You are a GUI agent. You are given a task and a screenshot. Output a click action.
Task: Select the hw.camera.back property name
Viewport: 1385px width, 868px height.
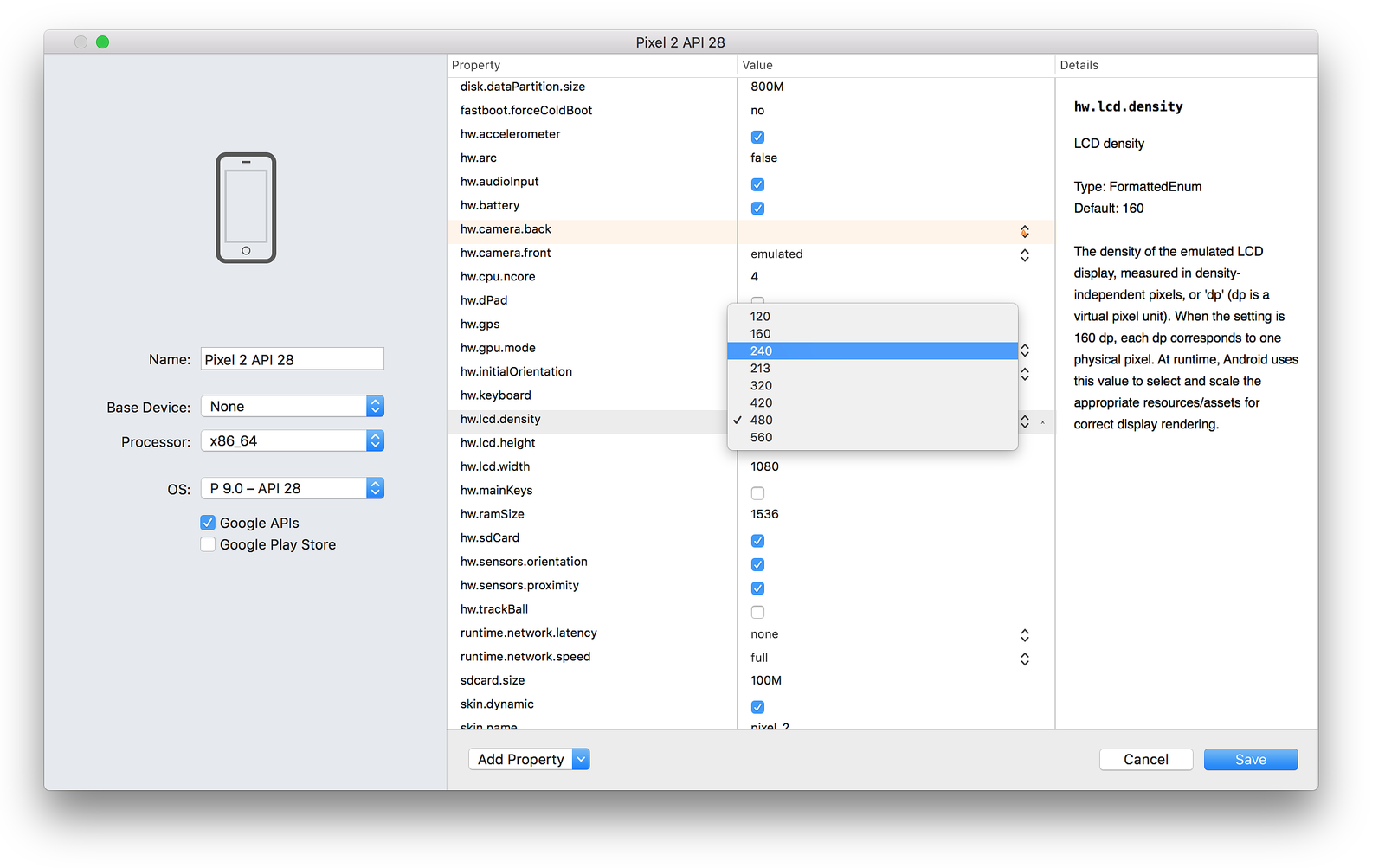506,229
